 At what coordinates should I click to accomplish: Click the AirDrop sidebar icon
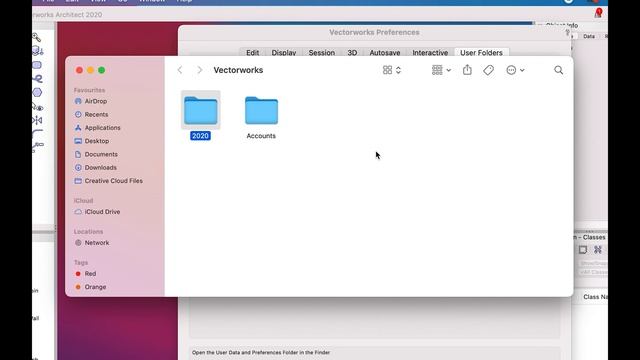pos(78,101)
